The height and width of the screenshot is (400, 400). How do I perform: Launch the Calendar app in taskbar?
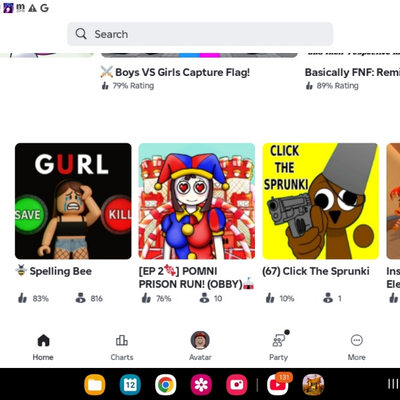click(x=130, y=385)
